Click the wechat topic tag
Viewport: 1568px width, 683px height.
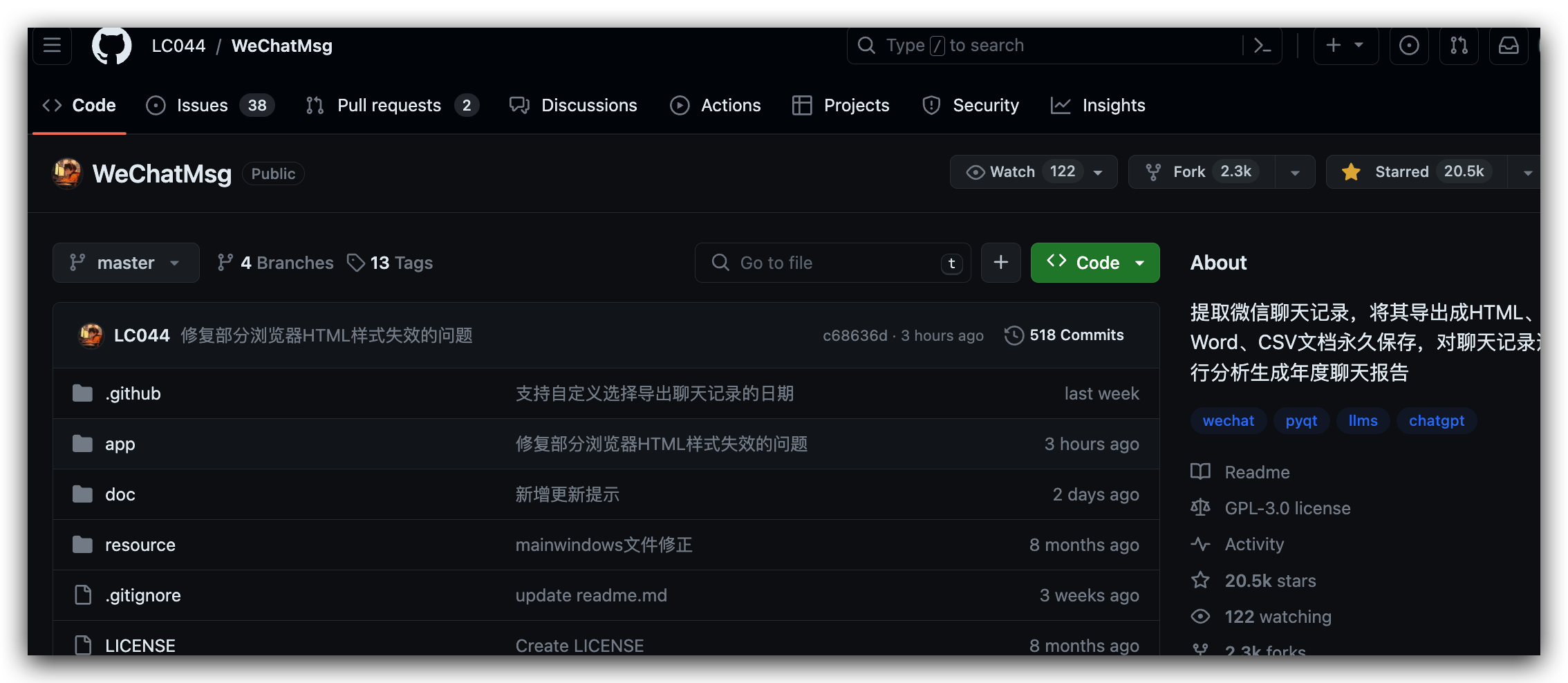point(1228,420)
